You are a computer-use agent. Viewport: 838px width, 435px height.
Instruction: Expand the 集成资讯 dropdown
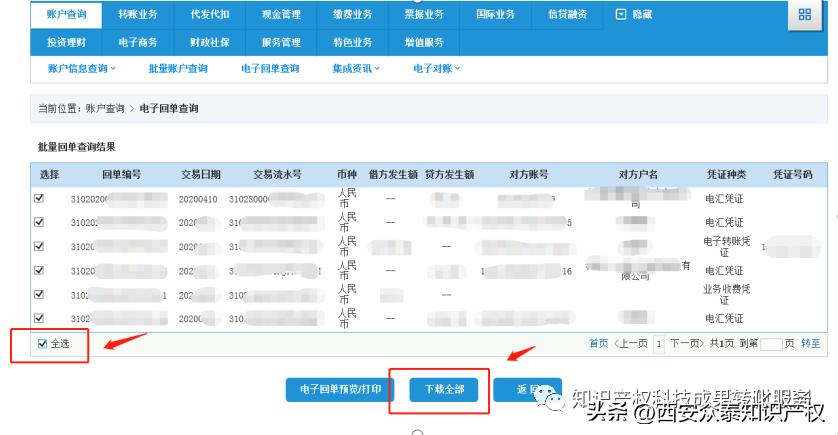pyautogui.click(x=356, y=68)
